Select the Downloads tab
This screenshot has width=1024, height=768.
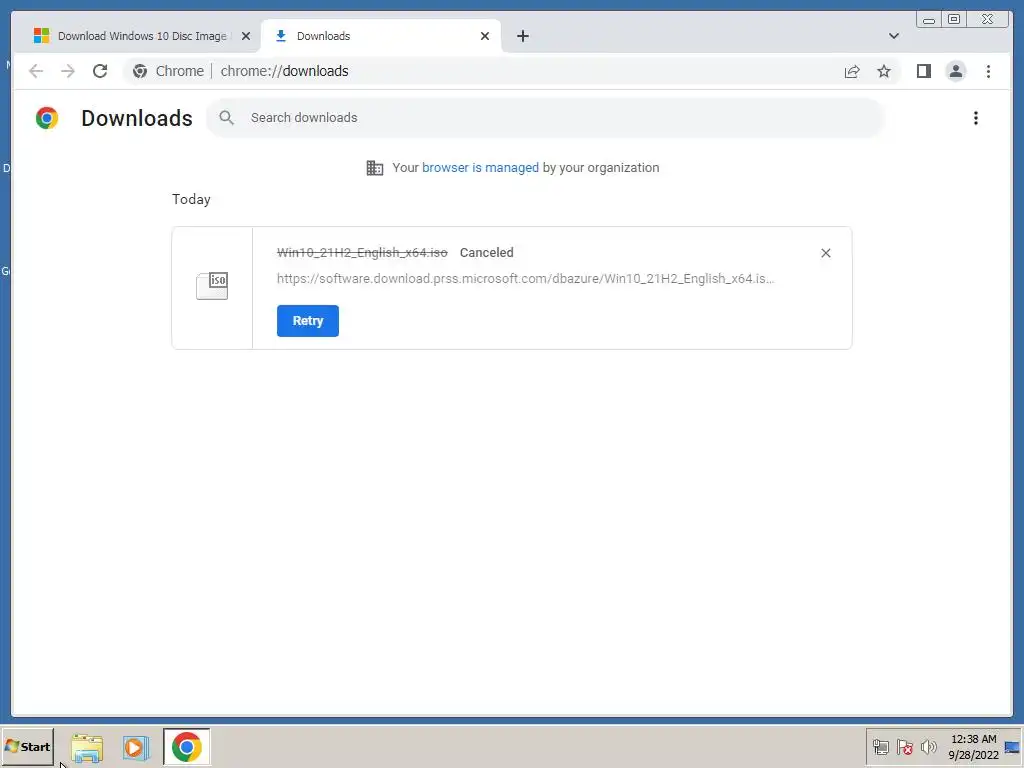pos(381,37)
